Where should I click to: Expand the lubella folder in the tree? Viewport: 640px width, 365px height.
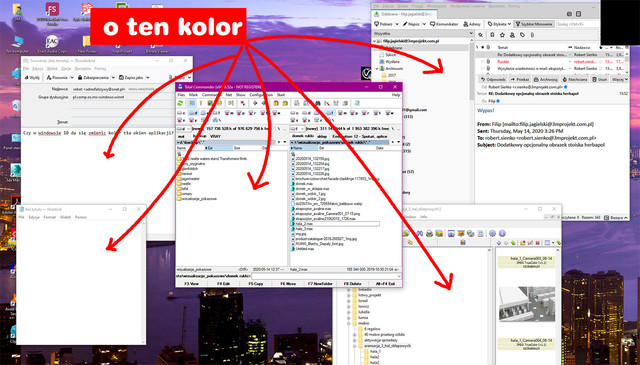pos(349,312)
